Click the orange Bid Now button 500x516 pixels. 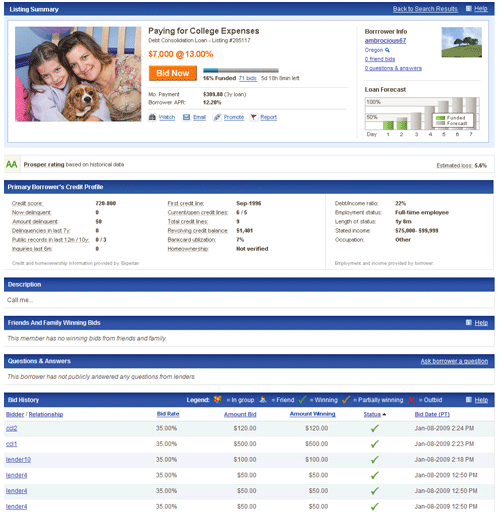point(173,73)
